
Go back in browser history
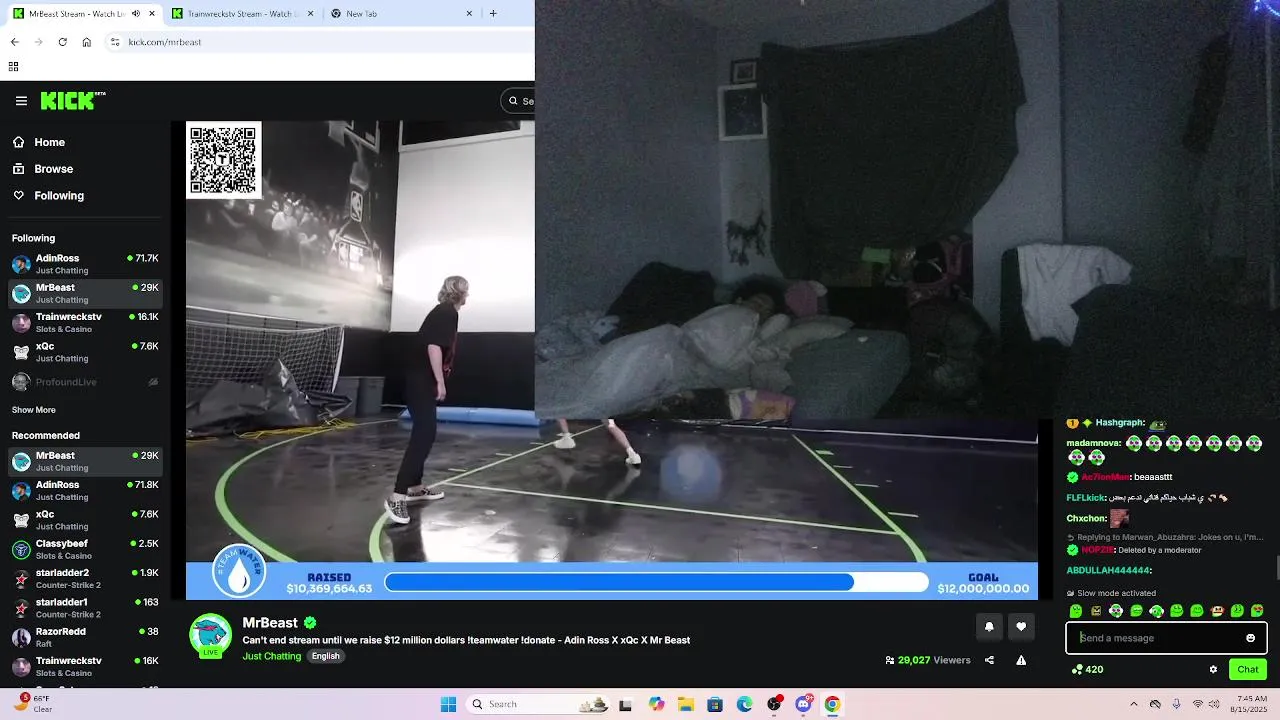(14, 42)
